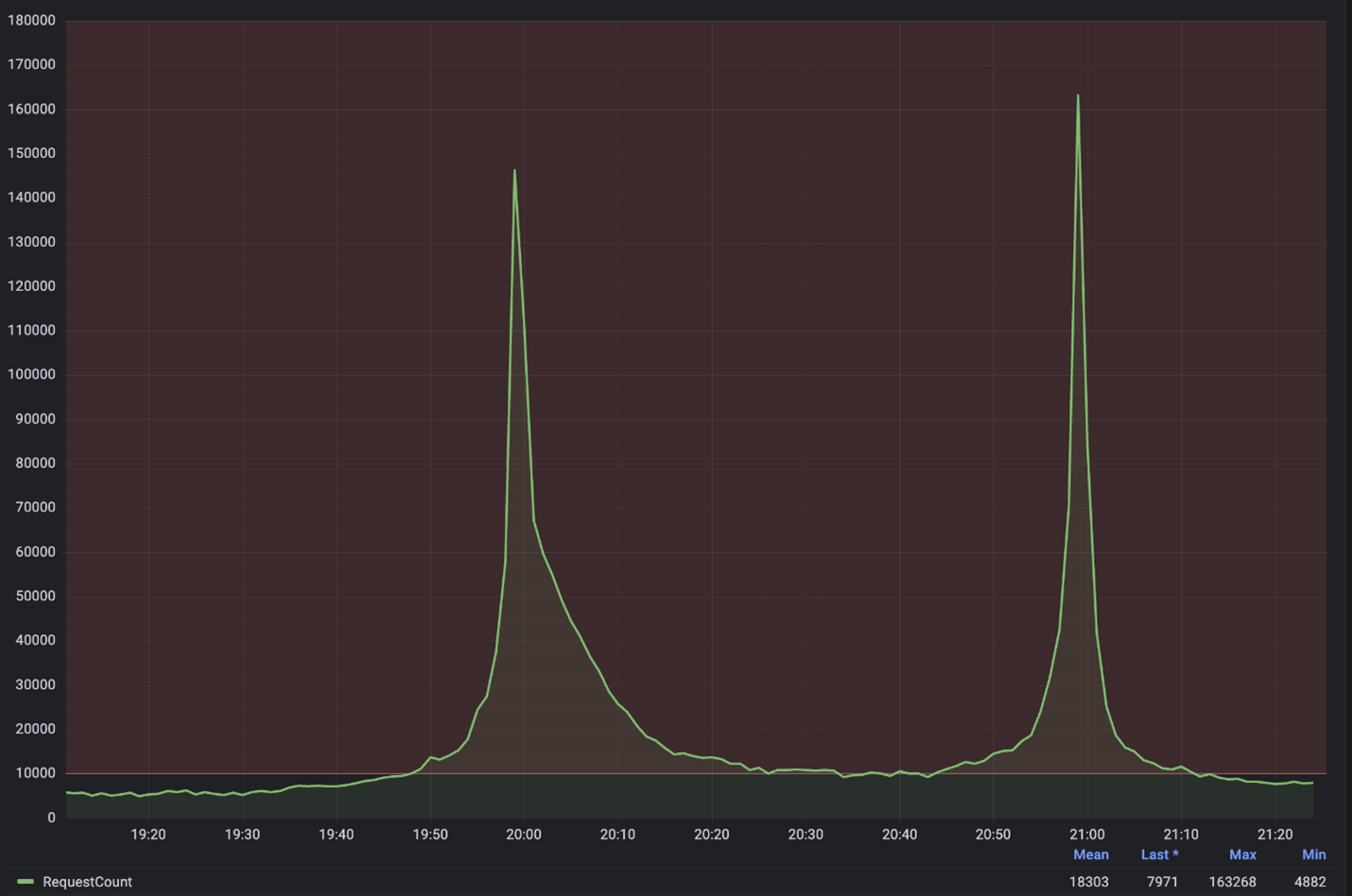Click the 50000 y-axis label
The width and height of the screenshot is (1352, 896).
click(x=35, y=596)
